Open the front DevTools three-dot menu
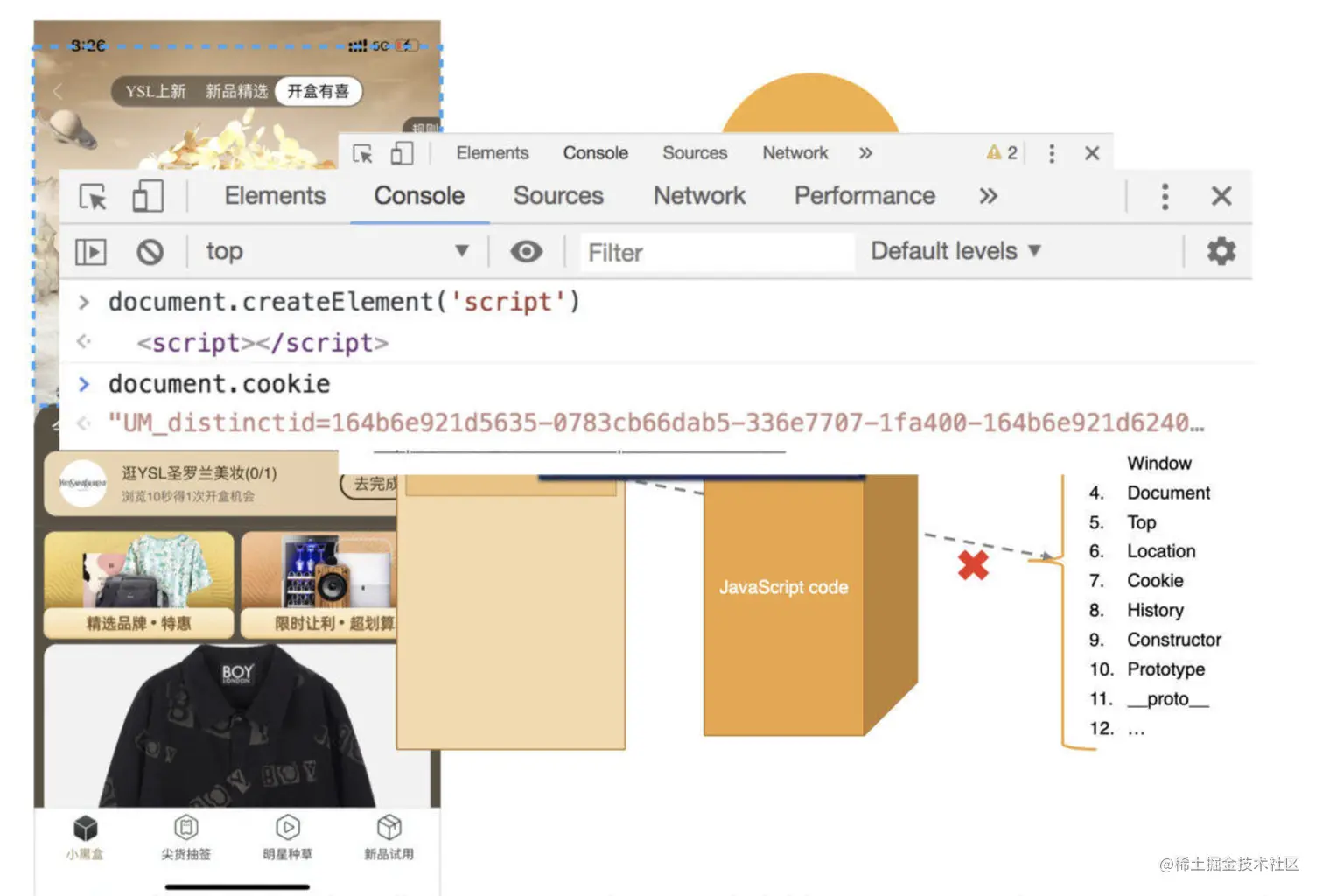The height and width of the screenshot is (896, 1323). coord(1165,197)
